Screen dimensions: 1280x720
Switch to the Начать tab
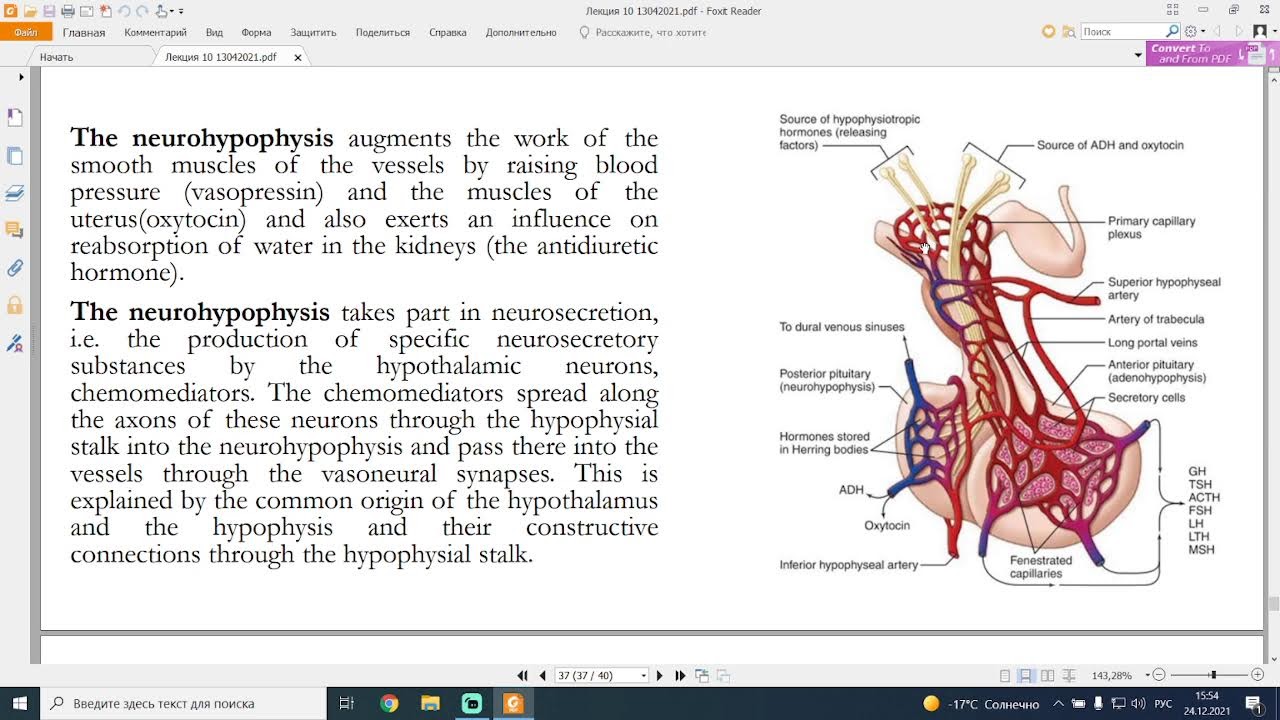(56, 57)
